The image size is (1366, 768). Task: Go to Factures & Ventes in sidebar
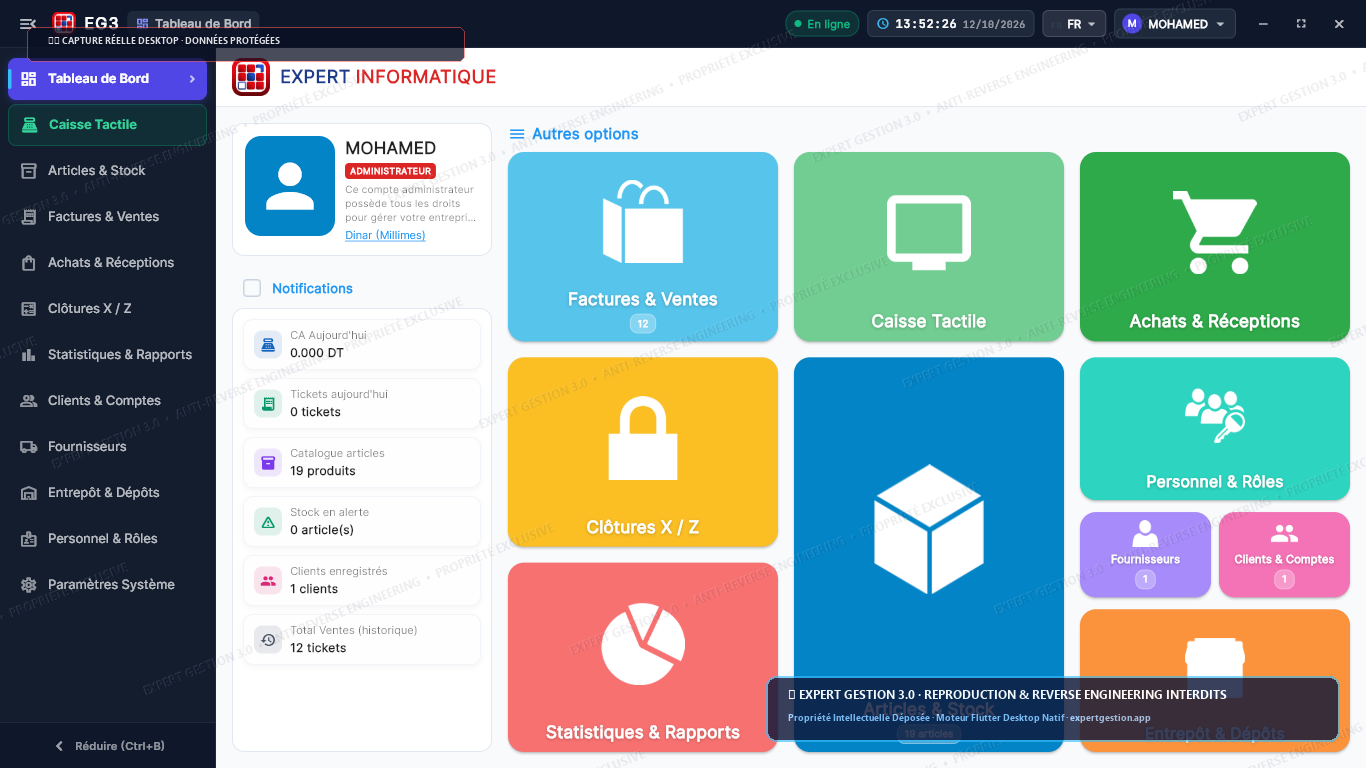click(x=108, y=217)
